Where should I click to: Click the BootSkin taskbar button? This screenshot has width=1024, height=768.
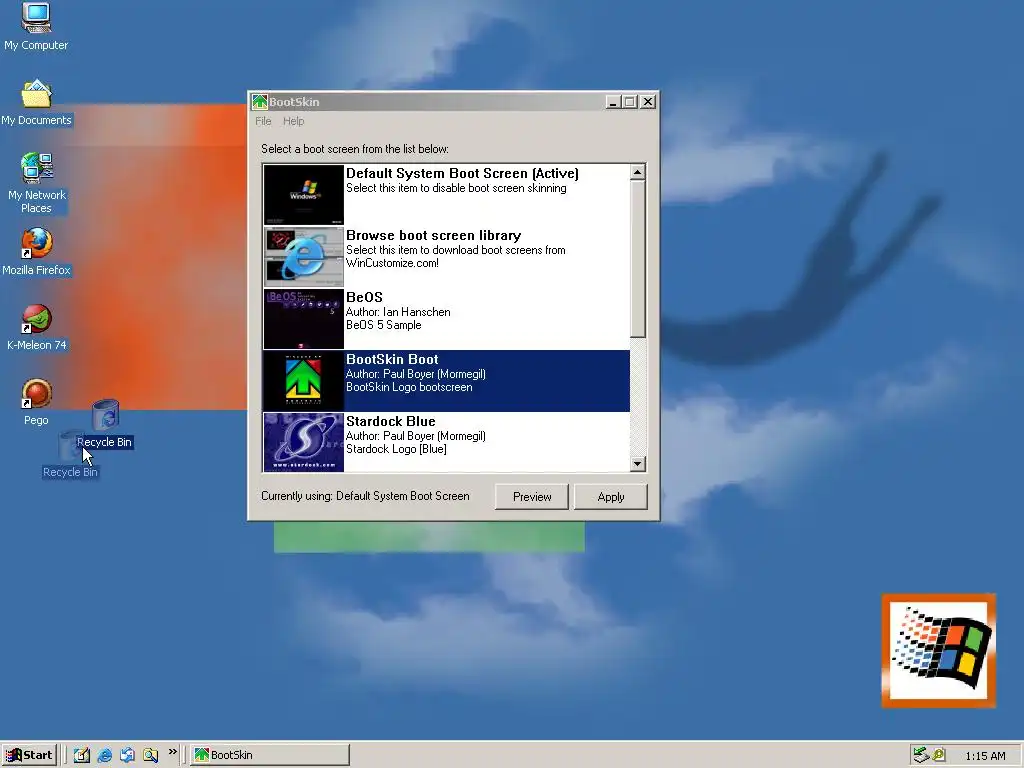tap(270, 755)
